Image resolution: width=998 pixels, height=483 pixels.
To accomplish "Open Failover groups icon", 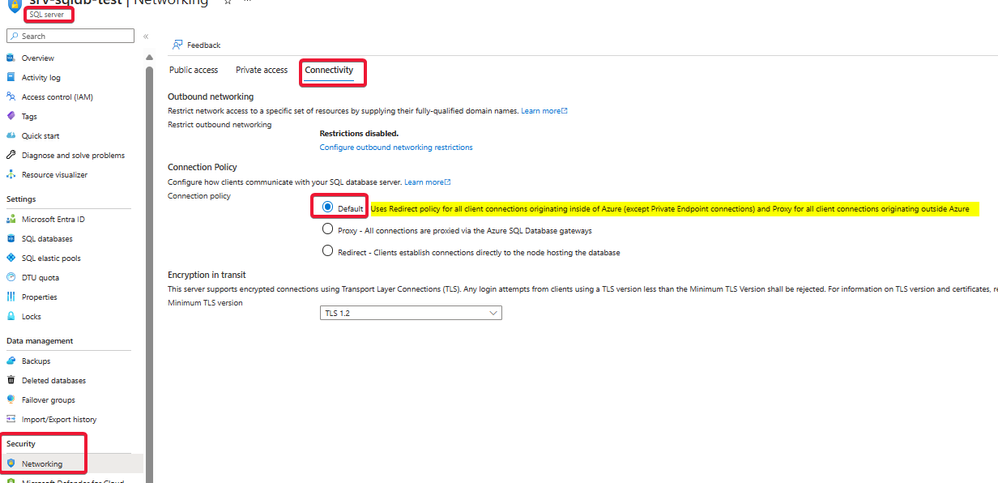I will click(10, 400).
